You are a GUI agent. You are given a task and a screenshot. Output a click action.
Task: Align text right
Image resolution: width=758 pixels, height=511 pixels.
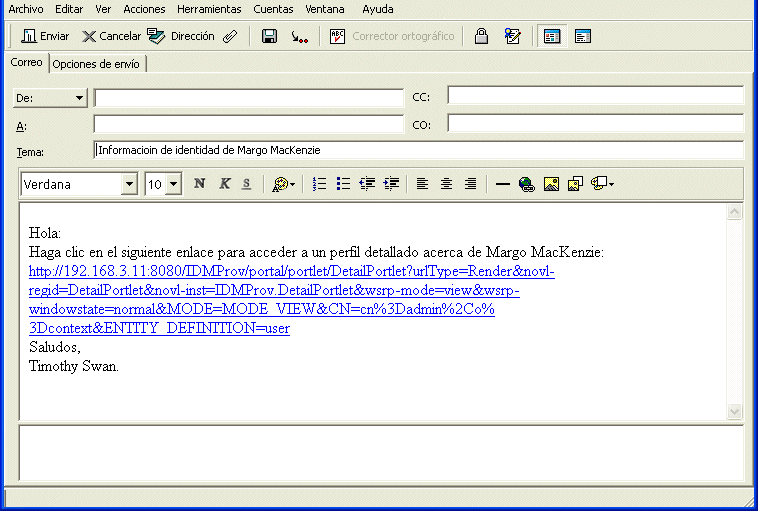tap(470, 184)
